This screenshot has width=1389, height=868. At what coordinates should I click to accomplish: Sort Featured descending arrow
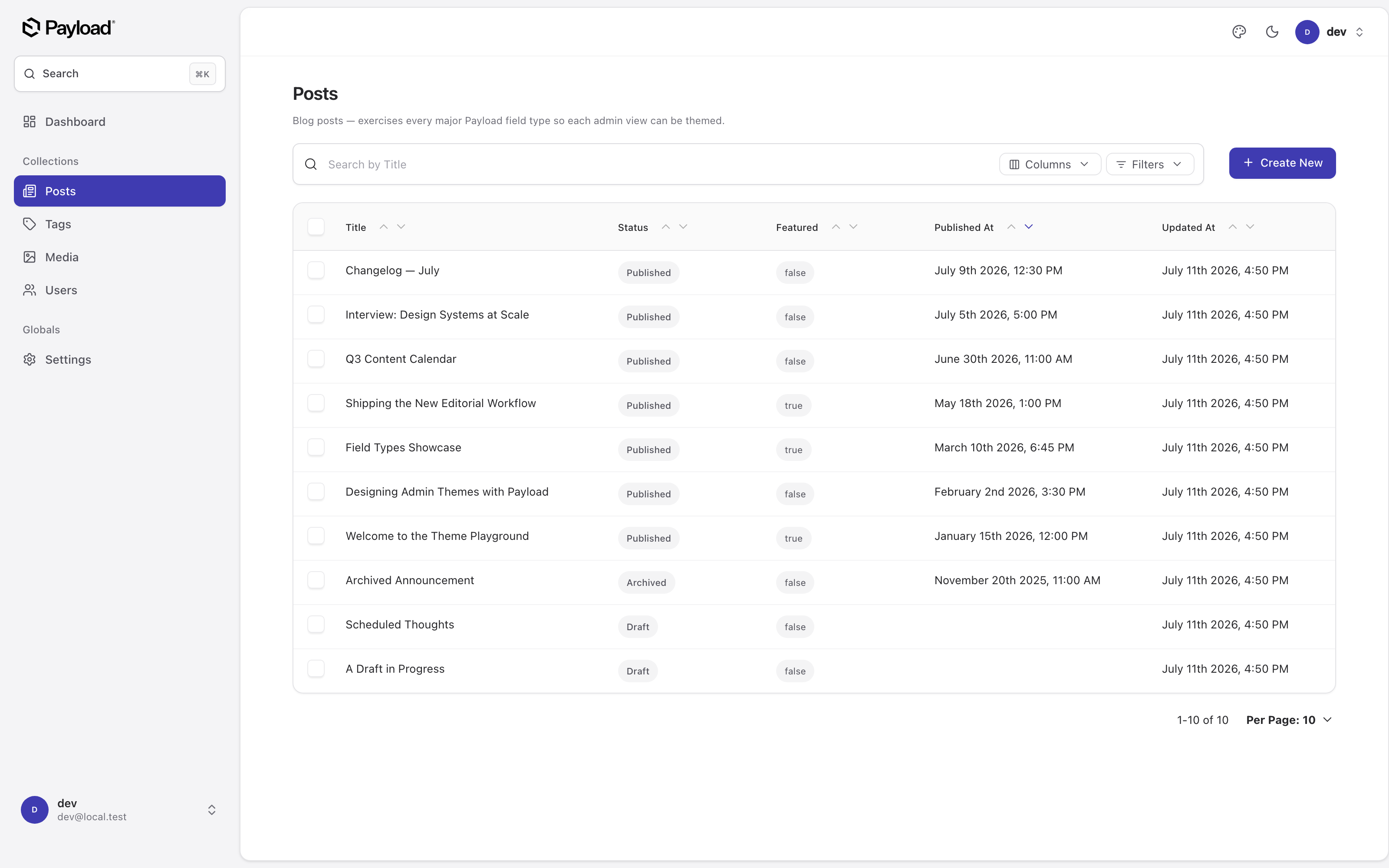(x=853, y=227)
